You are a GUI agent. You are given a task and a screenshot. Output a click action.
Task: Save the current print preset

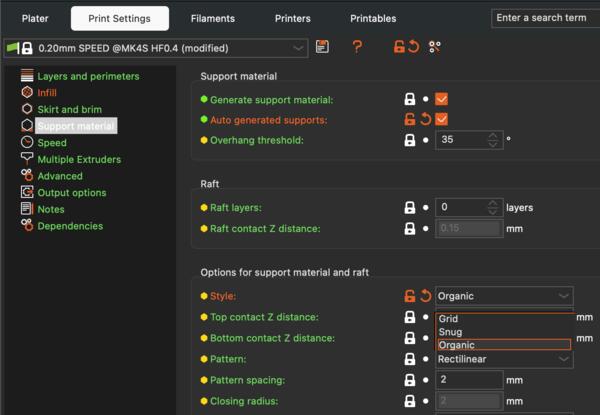322,47
